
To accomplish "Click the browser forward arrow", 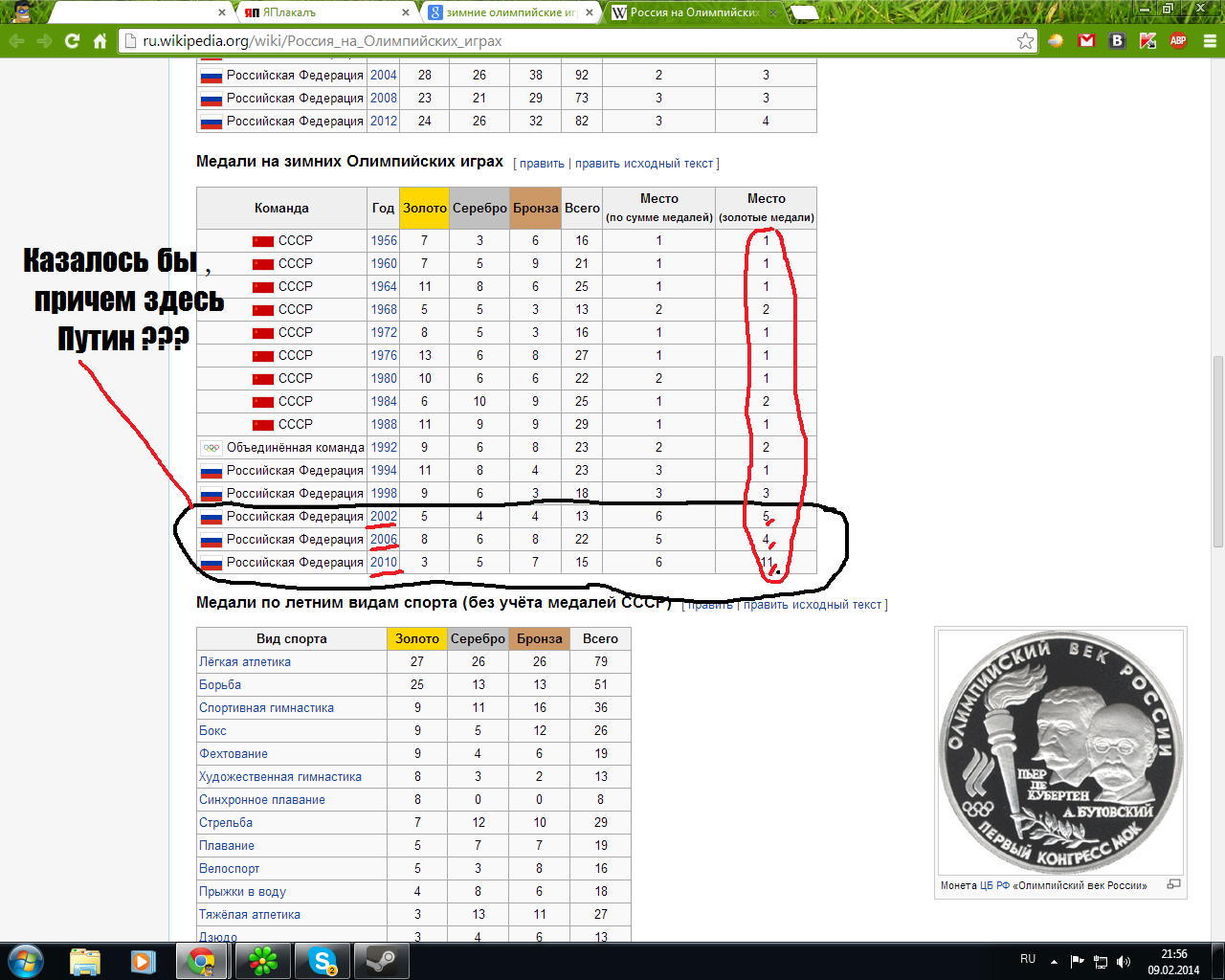I will [x=44, y=41].
